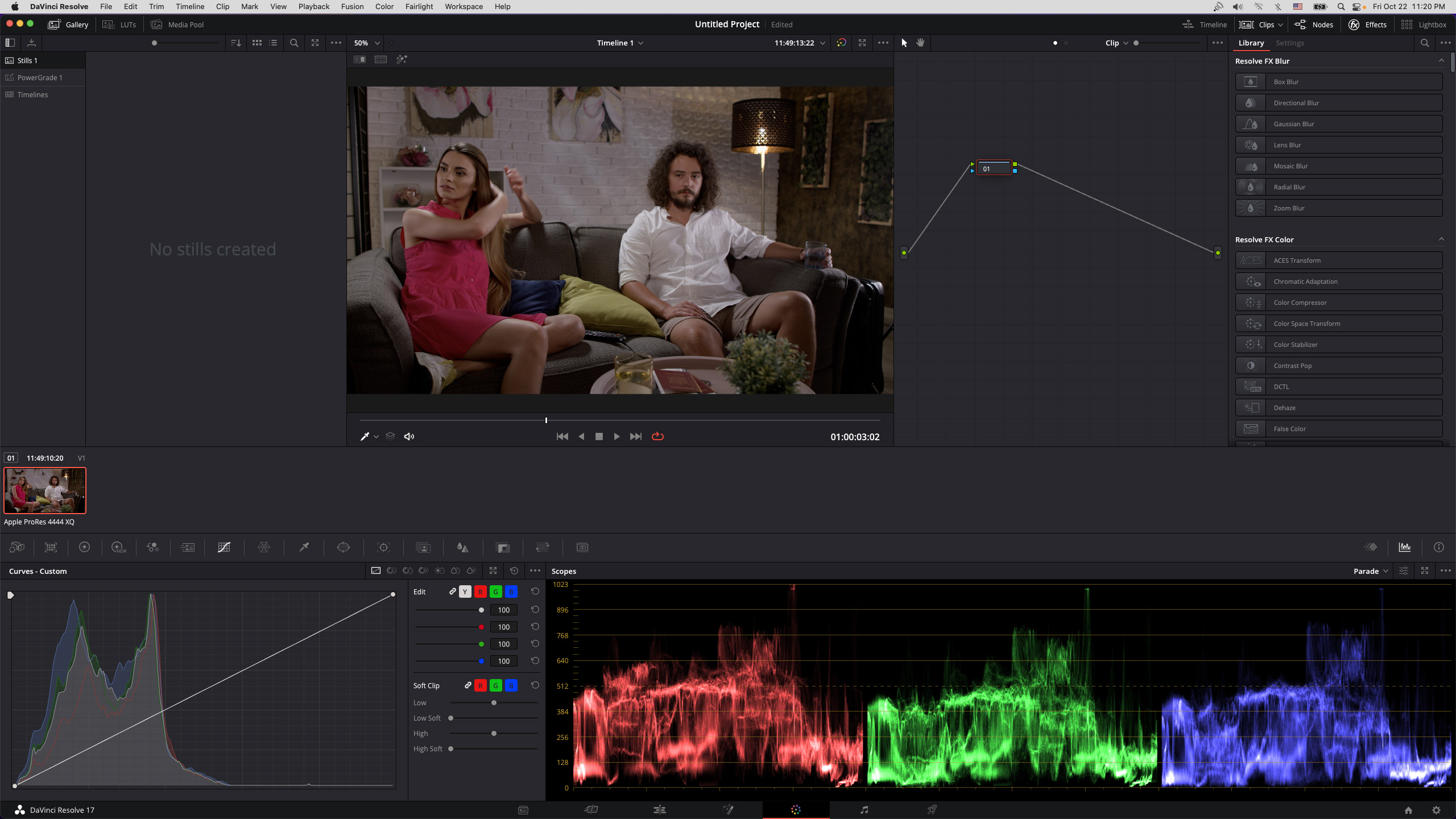
Task: Show the Scopes panel icon
Action: point(1405,547)
